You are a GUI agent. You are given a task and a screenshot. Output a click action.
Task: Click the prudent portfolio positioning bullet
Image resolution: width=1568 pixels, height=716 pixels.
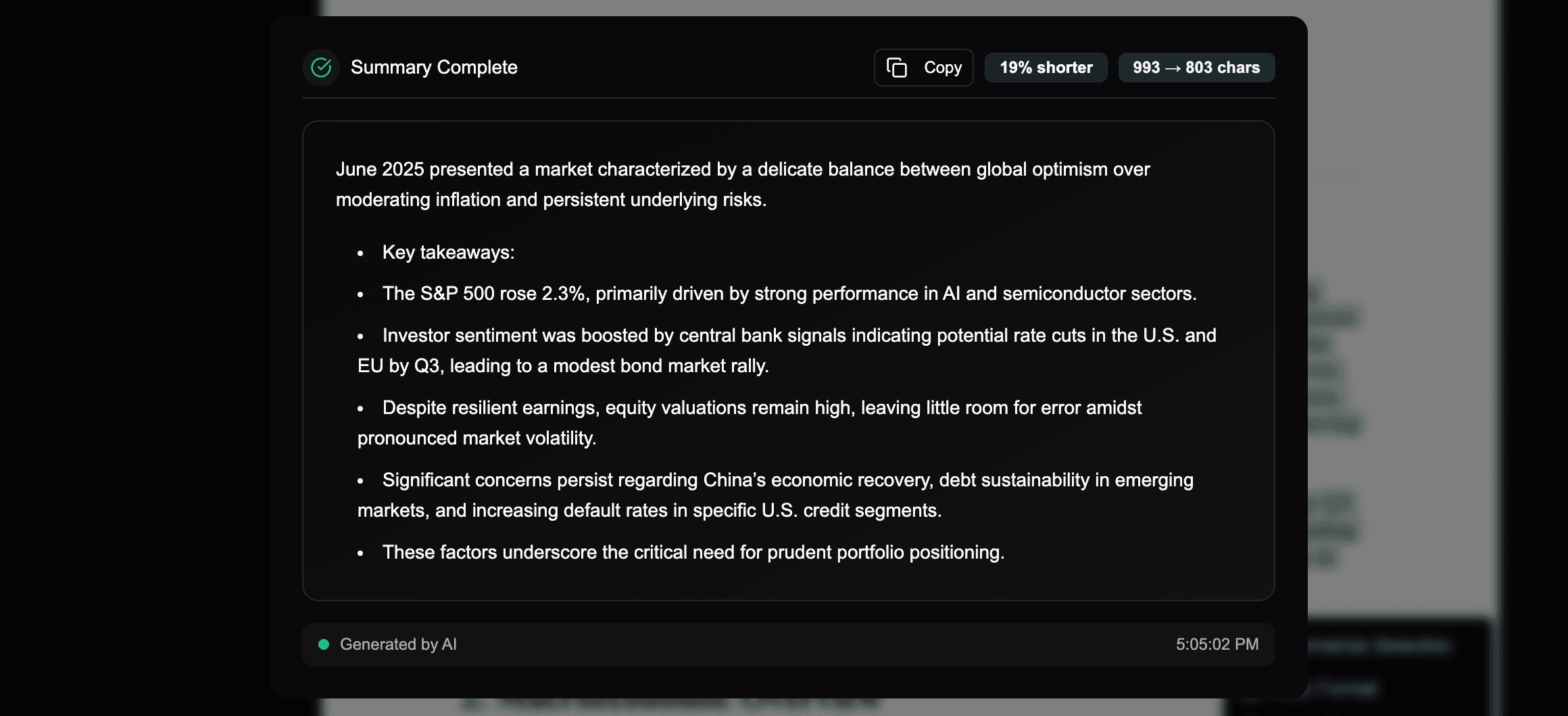pyautogui.click(x=693, y=553)
